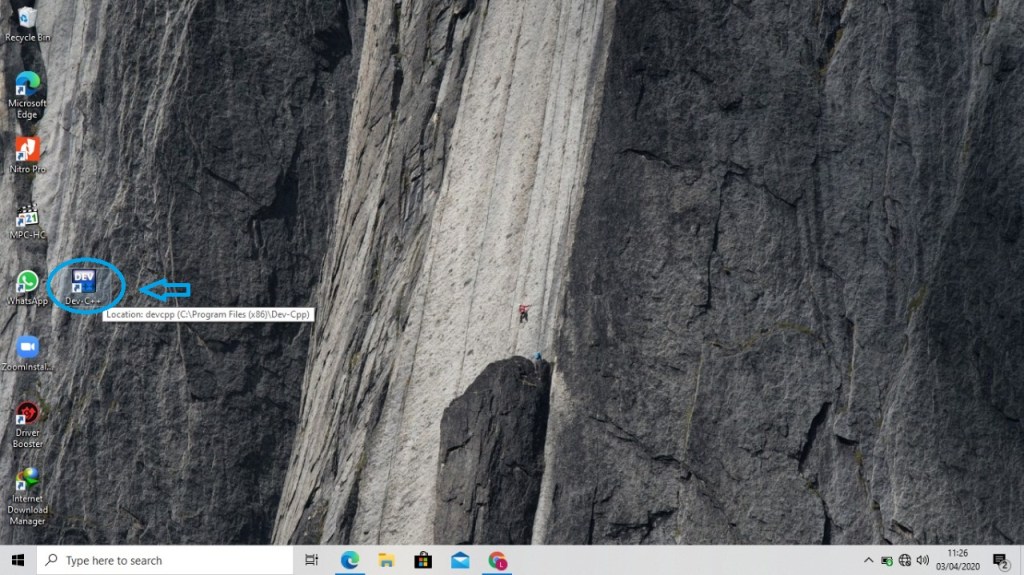This screenshot has width=1024, height=575.
Task: Launch Edge from the taskbar
Action: [350, 560]
